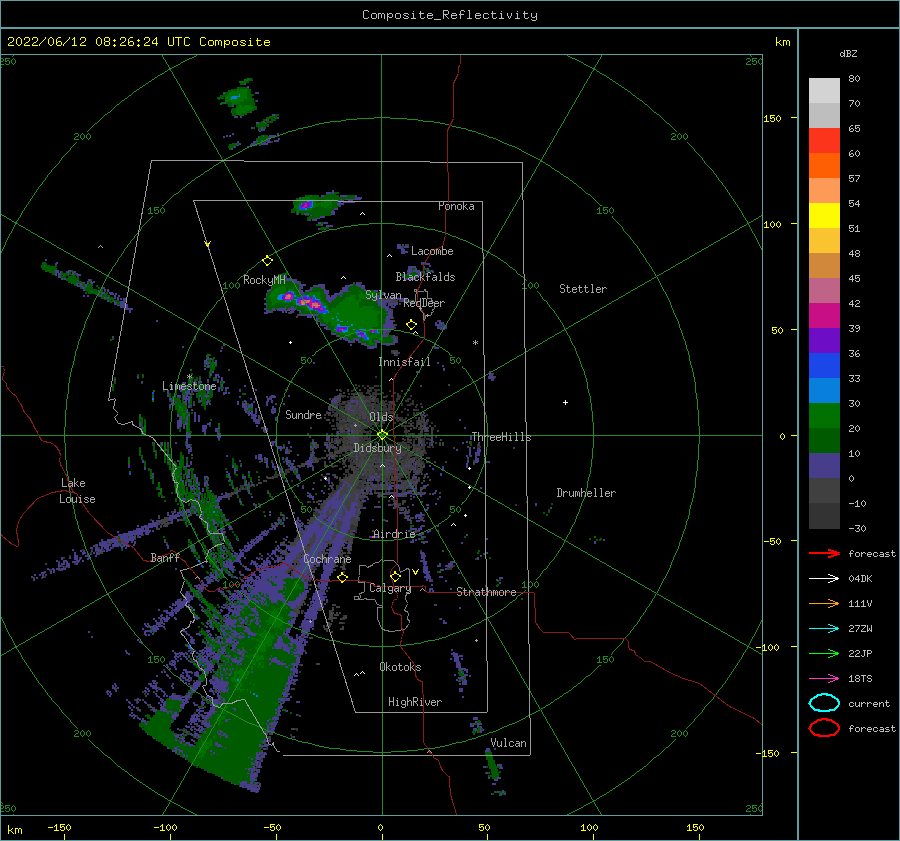
Task: Click the Sundre town label
Action: tap(303, 415)
